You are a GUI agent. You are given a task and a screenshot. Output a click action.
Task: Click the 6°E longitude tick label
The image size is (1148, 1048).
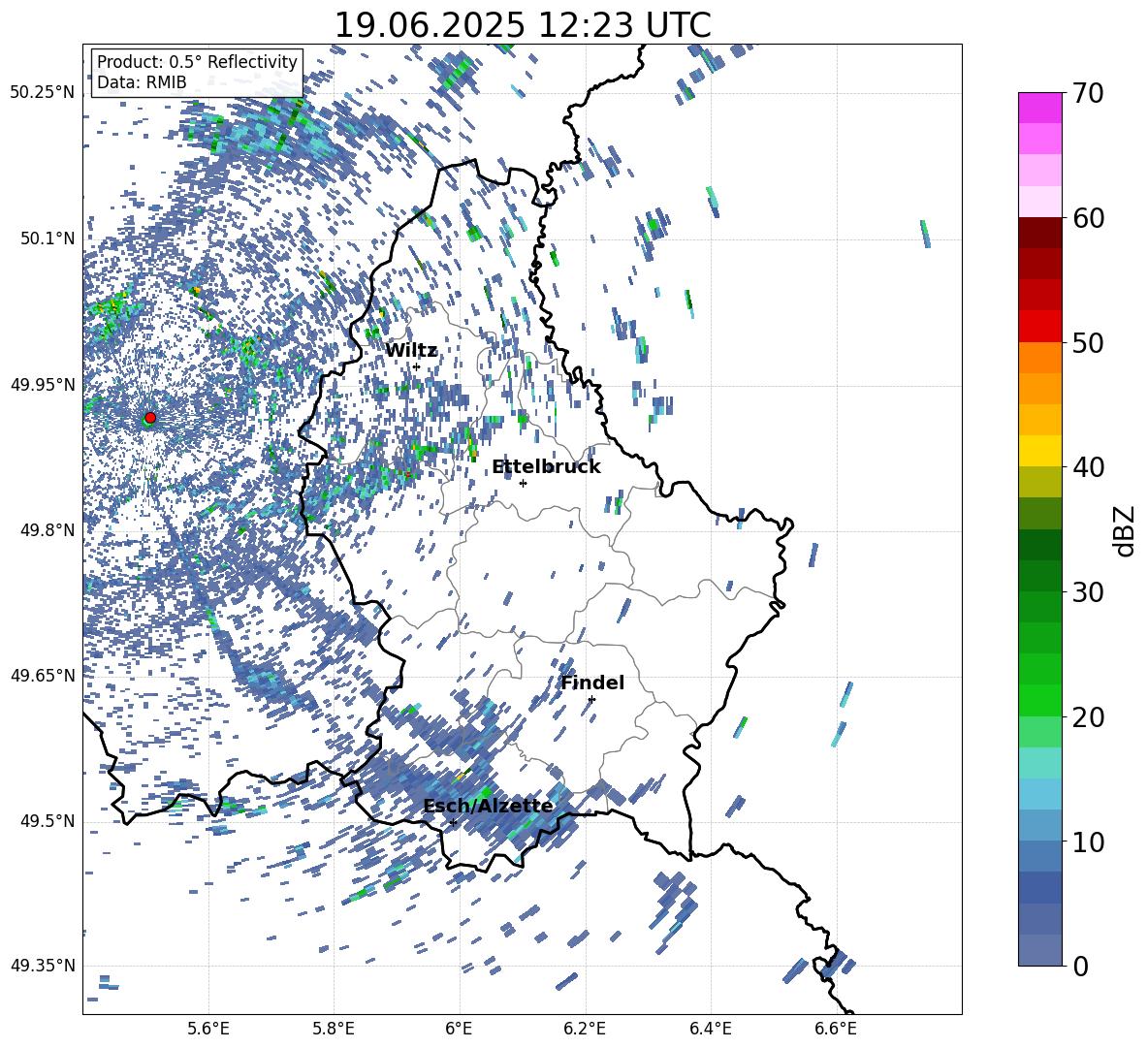[x=459, y=1029]
